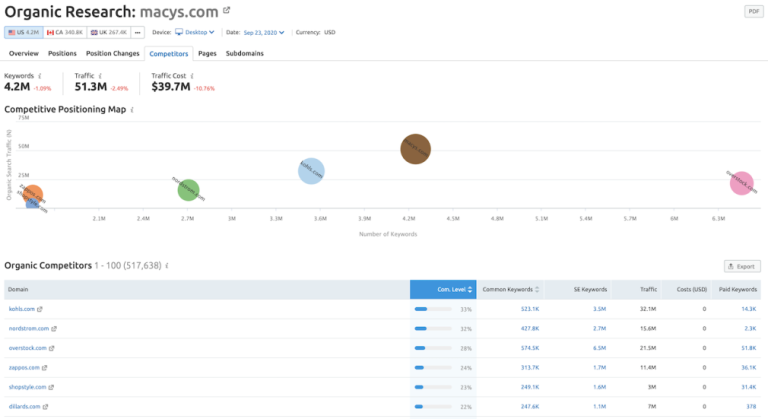Click the Export button
768x419 pixels.
(742, 267)
